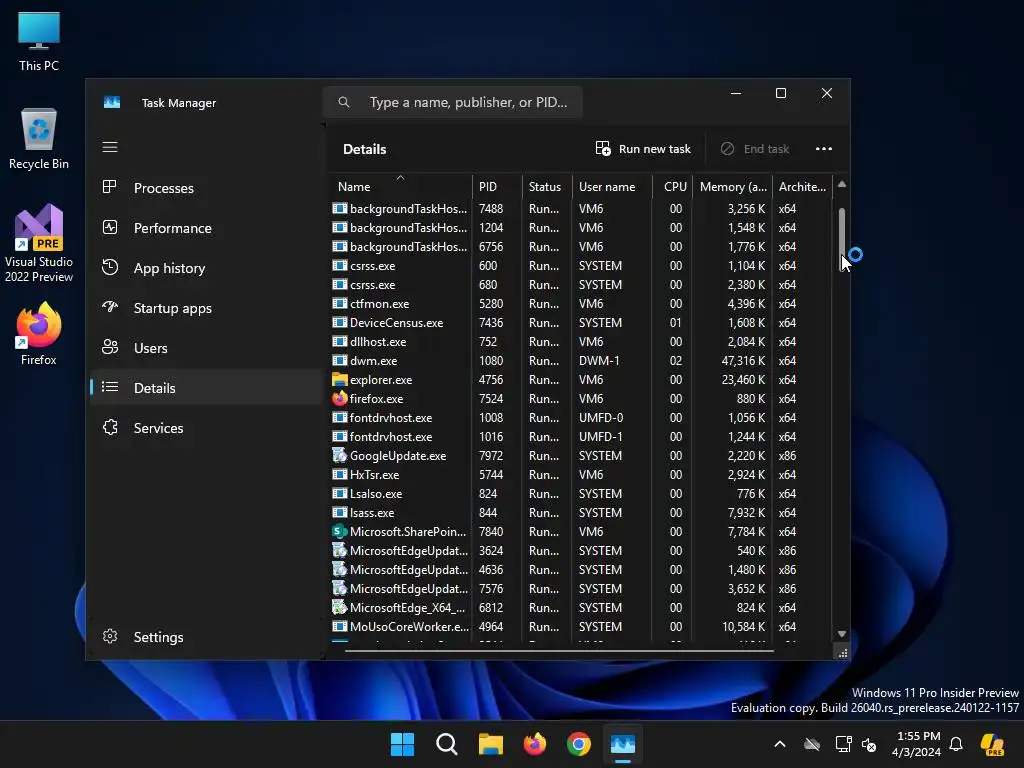Click the vertical scrollbar thumb
The image size is (1024, 768).
coord(842,239)
